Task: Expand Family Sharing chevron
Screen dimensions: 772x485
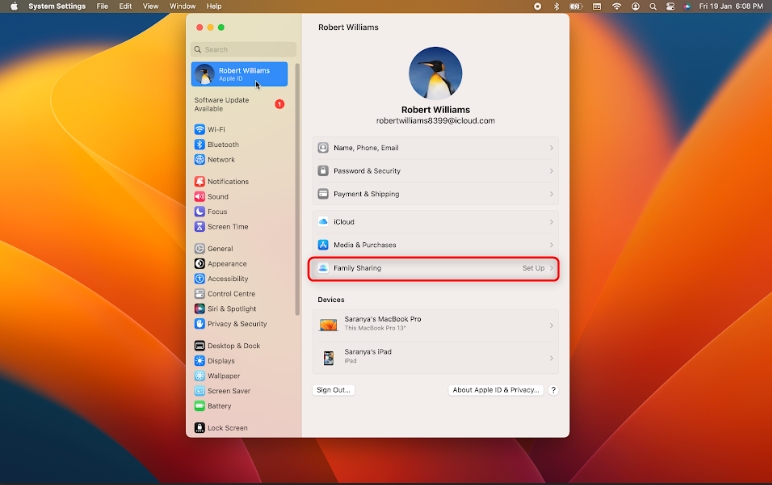Action: [x=551, y=268]
